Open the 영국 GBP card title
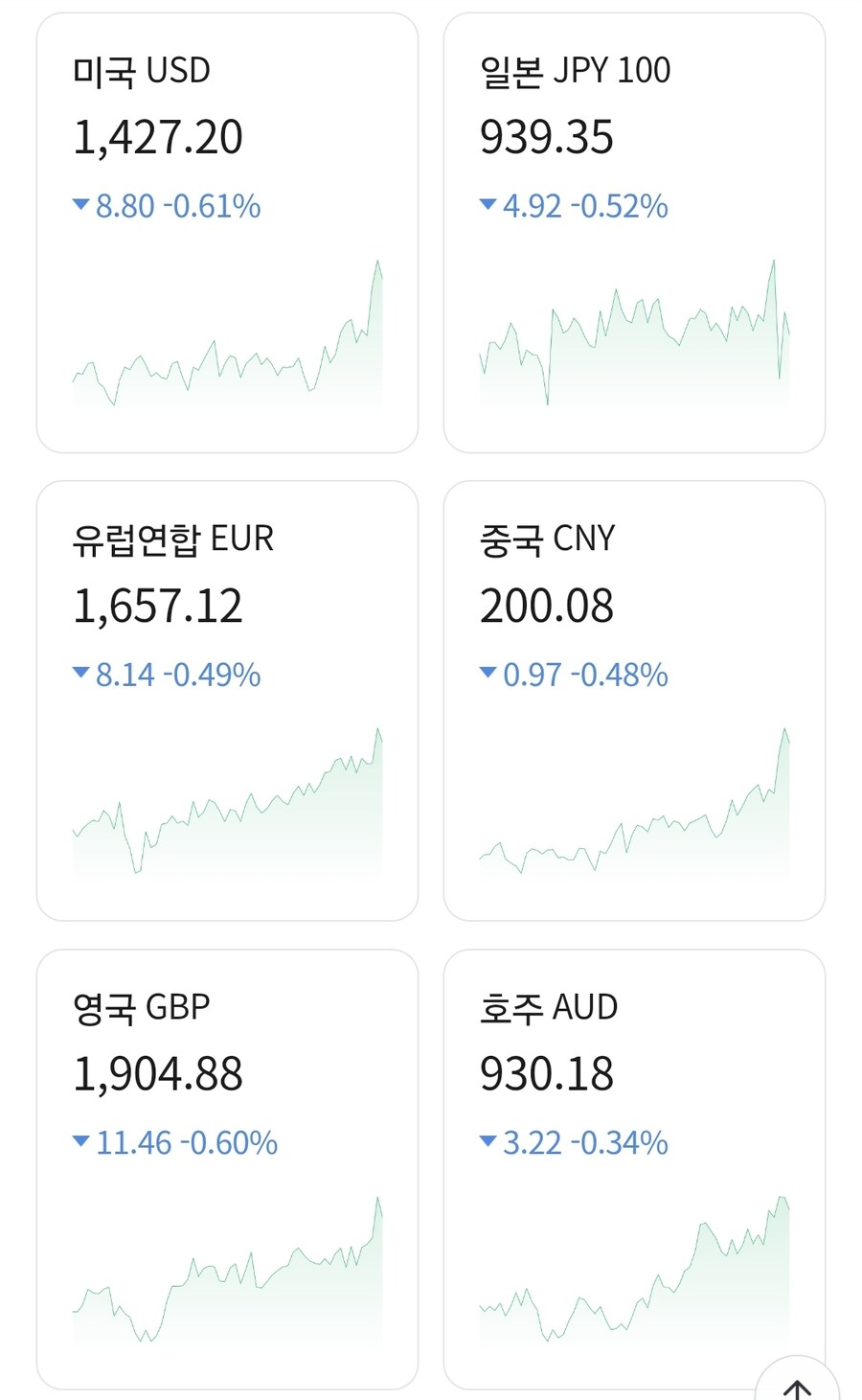The height and width of the screenshot is (1400, 862). pos(141,1007)
